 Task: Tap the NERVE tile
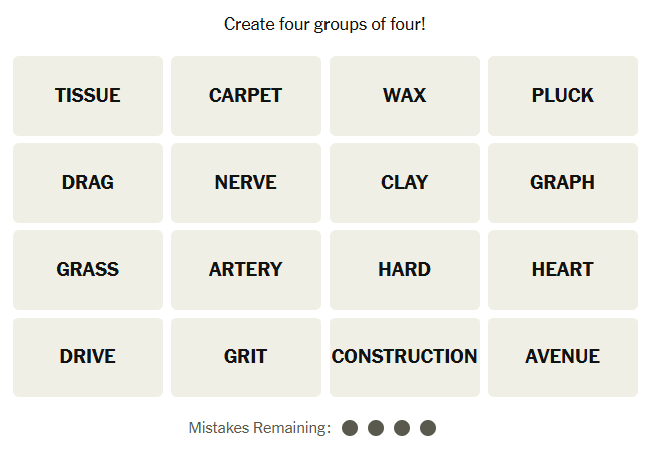[x=246, y=183]
